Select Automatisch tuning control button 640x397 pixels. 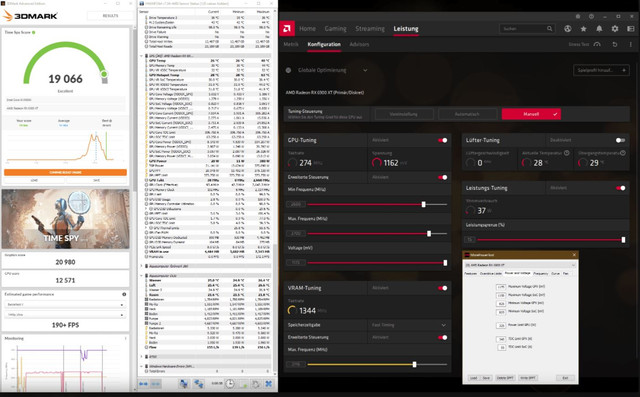click(x=467, y=114)
